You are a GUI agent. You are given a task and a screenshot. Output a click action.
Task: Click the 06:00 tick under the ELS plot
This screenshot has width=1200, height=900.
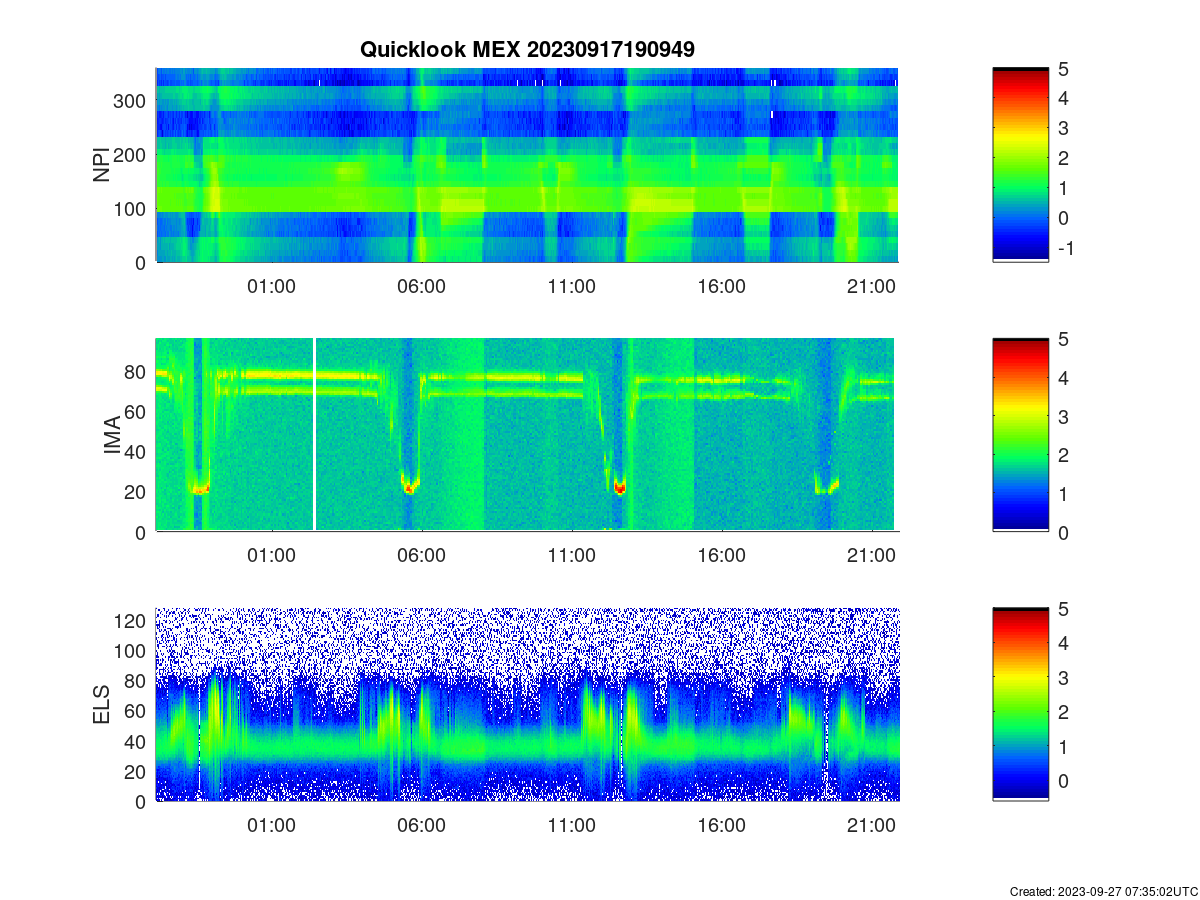[421, 826]
